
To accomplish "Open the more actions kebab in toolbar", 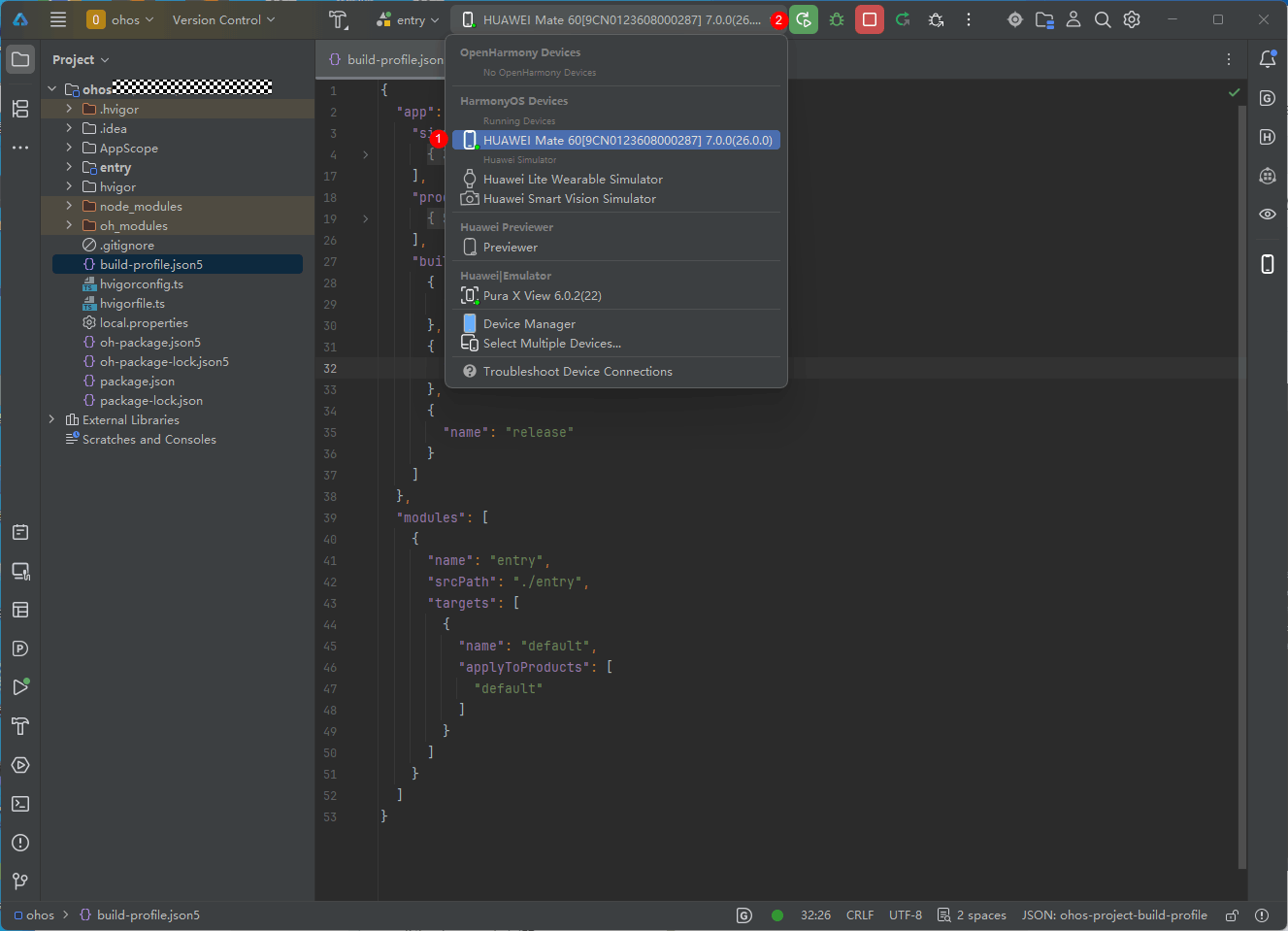I will pos(969,19).
